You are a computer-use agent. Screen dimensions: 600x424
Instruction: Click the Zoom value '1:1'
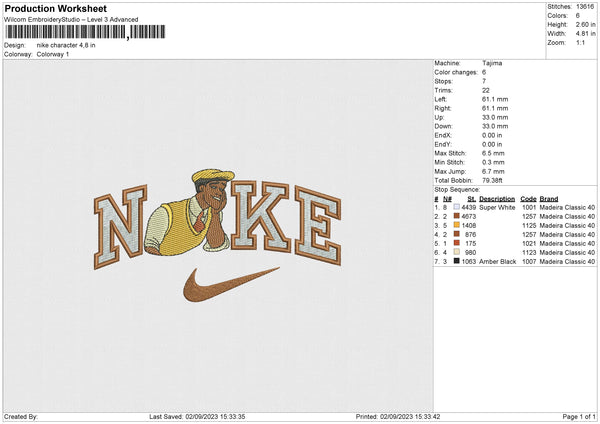(580, 42)
